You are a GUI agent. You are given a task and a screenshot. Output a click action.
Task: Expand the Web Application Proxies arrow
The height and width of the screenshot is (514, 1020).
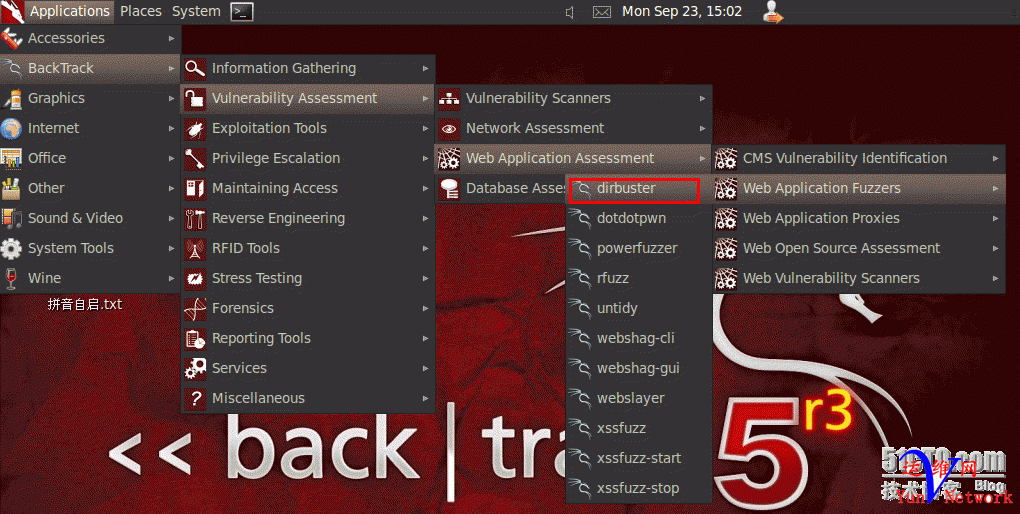pos(995,218)
